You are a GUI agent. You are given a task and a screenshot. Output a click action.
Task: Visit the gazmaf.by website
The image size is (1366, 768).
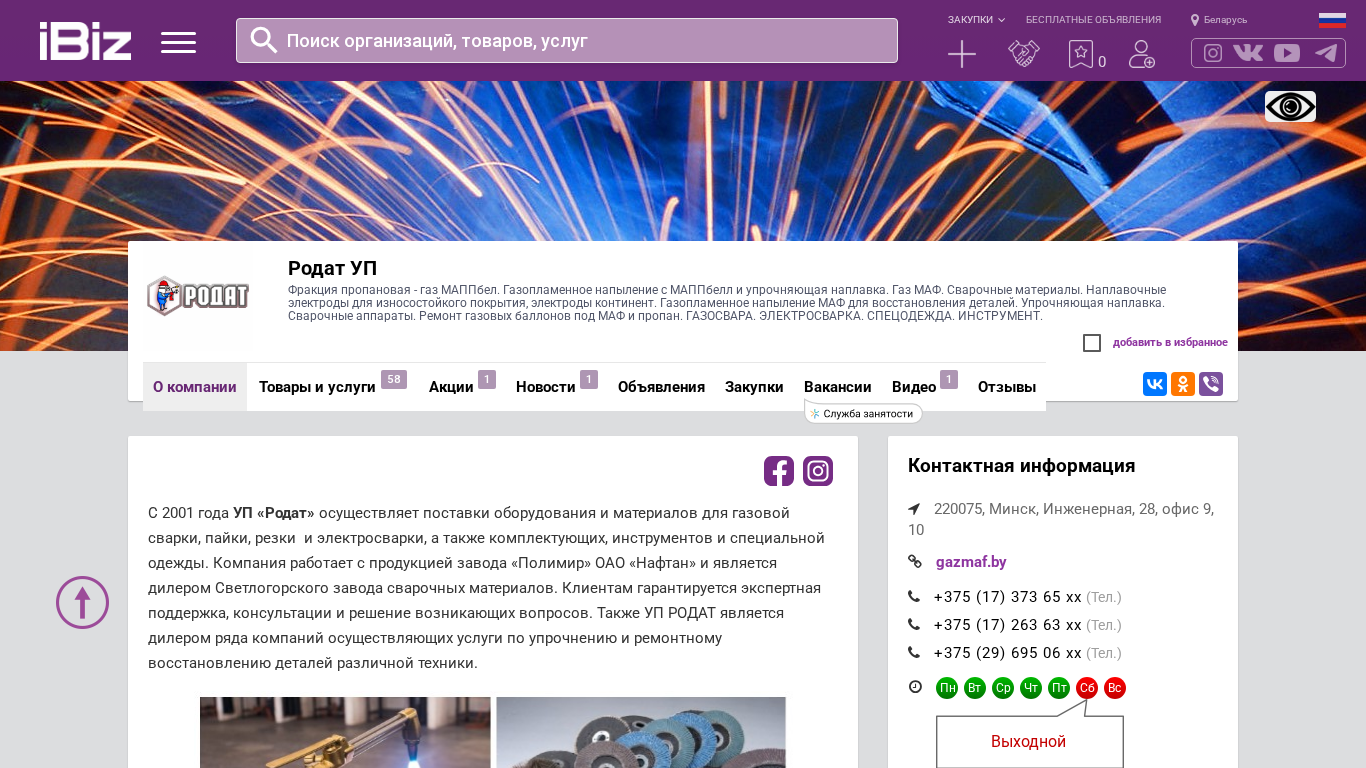pos(971,562)
